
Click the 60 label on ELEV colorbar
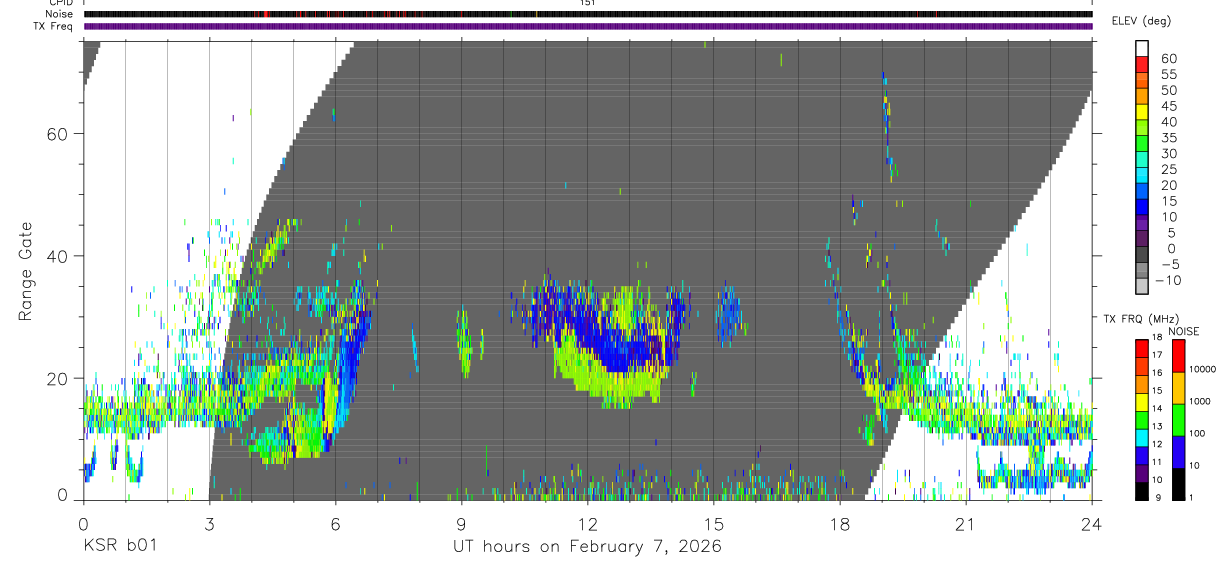(1168, 58)
